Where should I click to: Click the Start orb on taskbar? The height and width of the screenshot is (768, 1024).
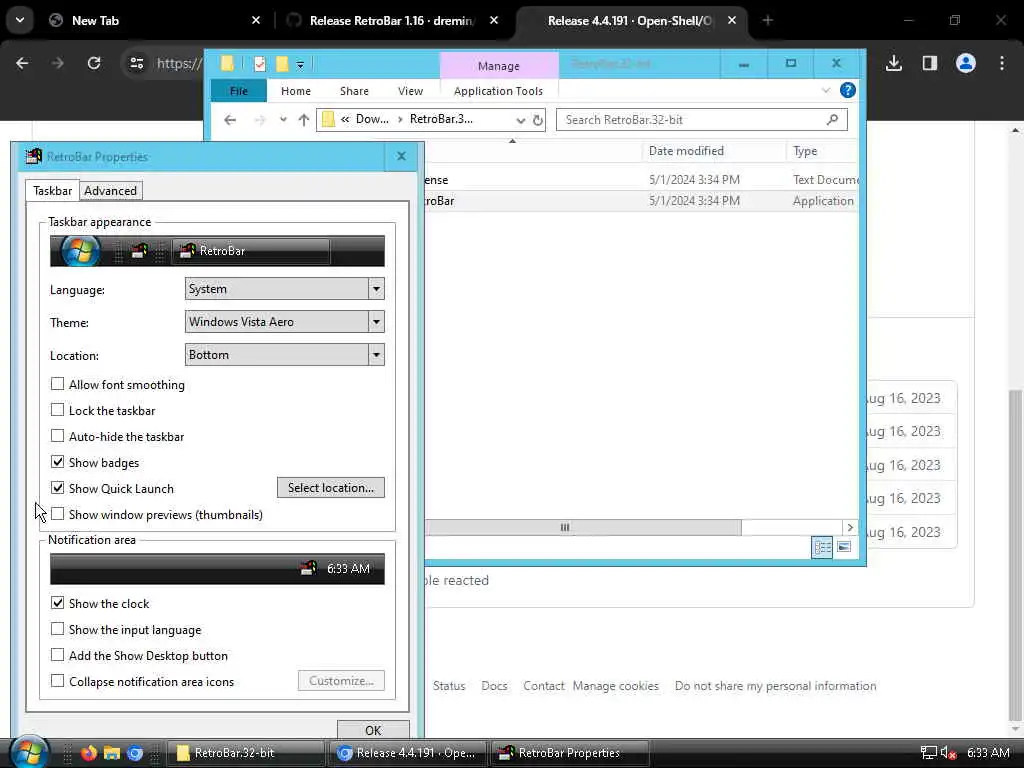[29, 752]
